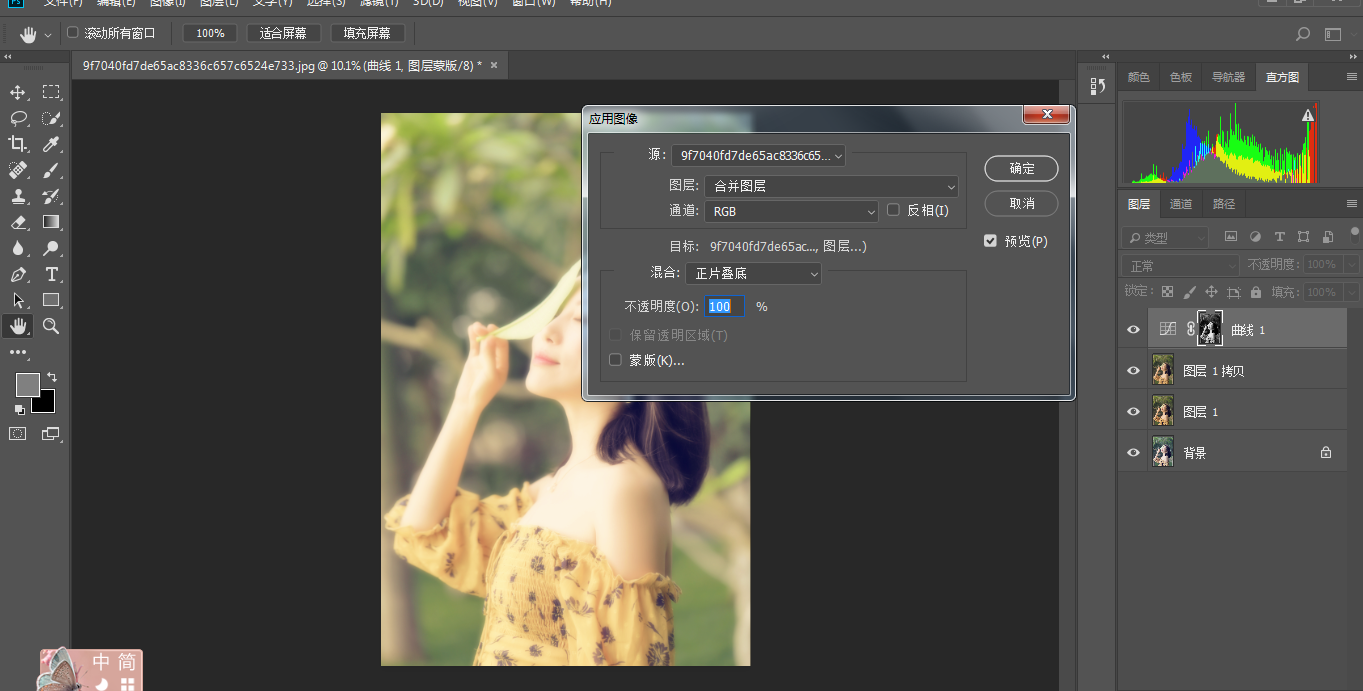This screenshot has height=691, width=1363.
Task: Select the Lasso tool
Action: 18,118
